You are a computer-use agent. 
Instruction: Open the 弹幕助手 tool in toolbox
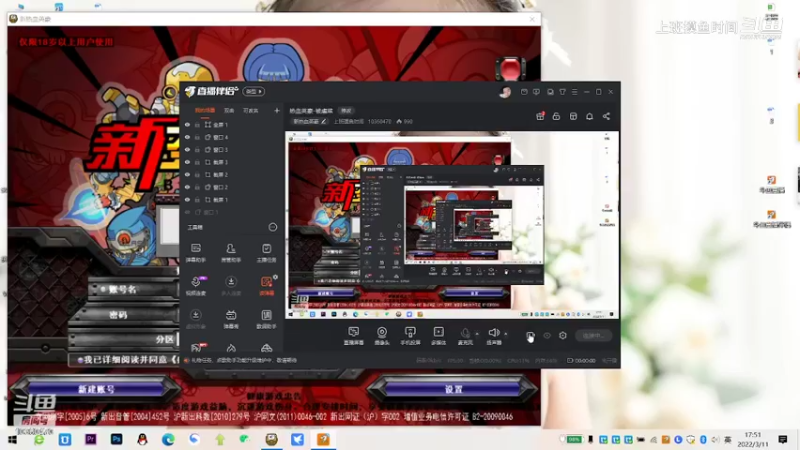[195, 252]
